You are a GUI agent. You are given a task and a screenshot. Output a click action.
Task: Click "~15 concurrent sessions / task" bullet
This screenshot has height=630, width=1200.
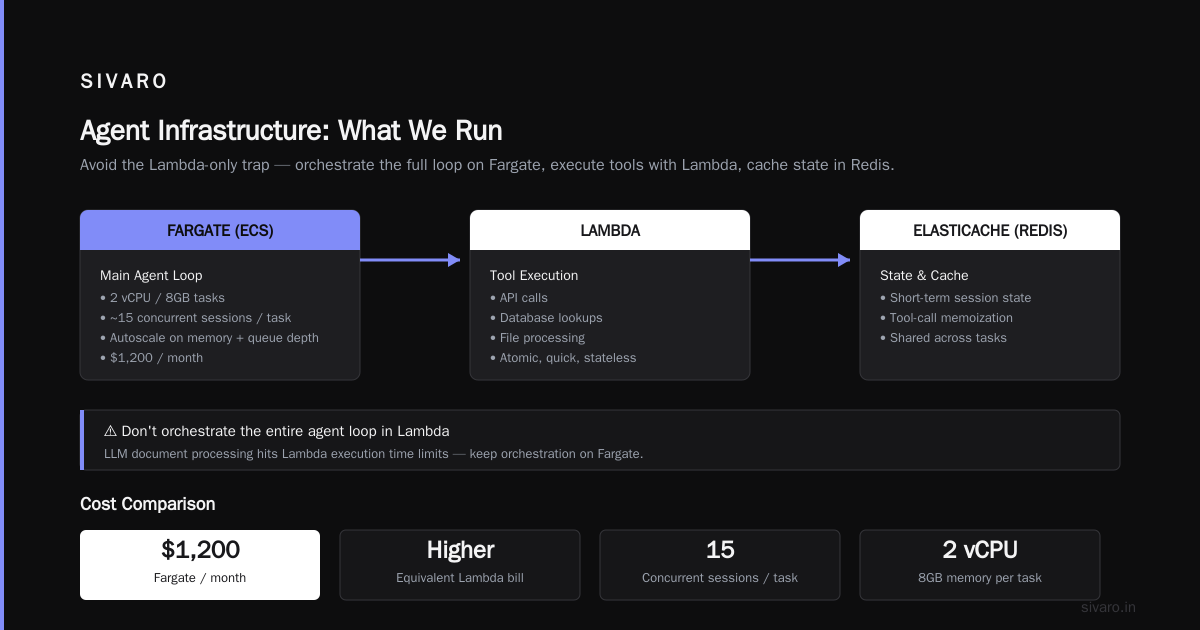(x=195, y=318)
